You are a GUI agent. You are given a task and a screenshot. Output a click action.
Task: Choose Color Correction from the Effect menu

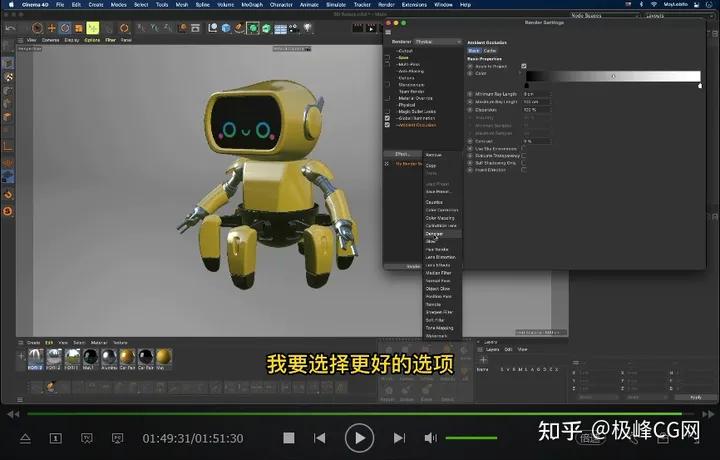(442, 210)
